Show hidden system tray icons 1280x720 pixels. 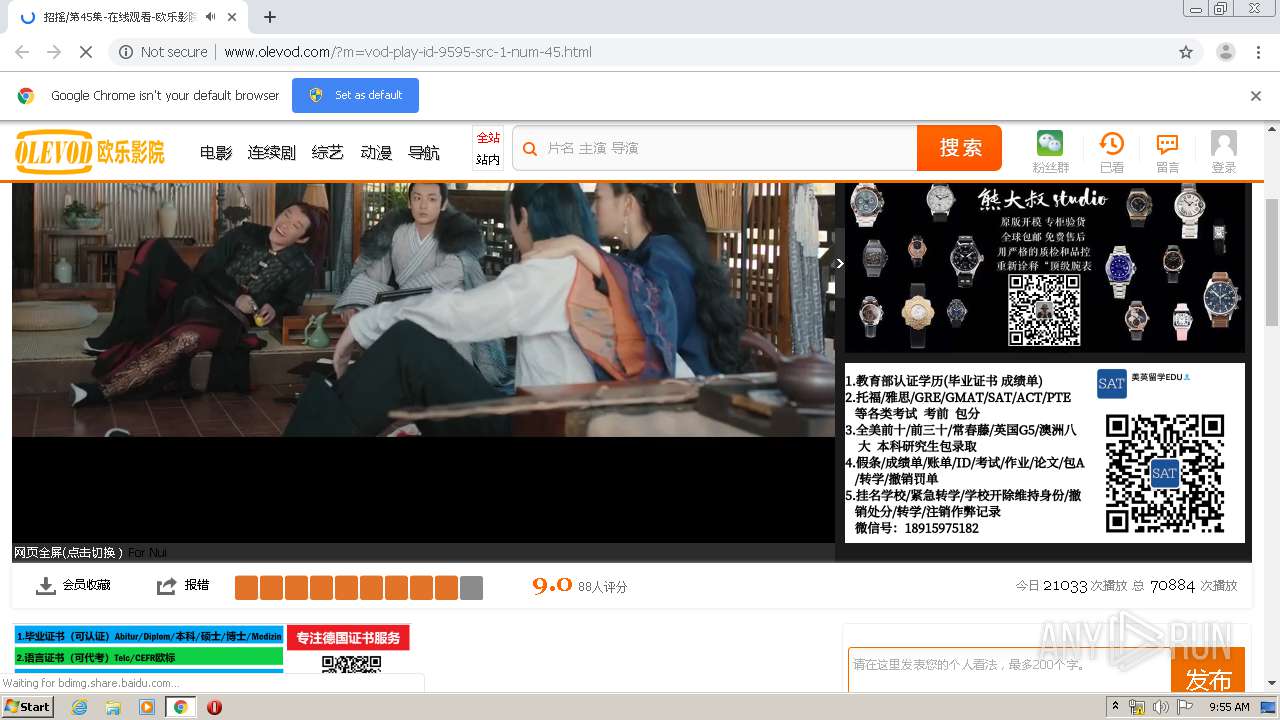pos(1115,707)
